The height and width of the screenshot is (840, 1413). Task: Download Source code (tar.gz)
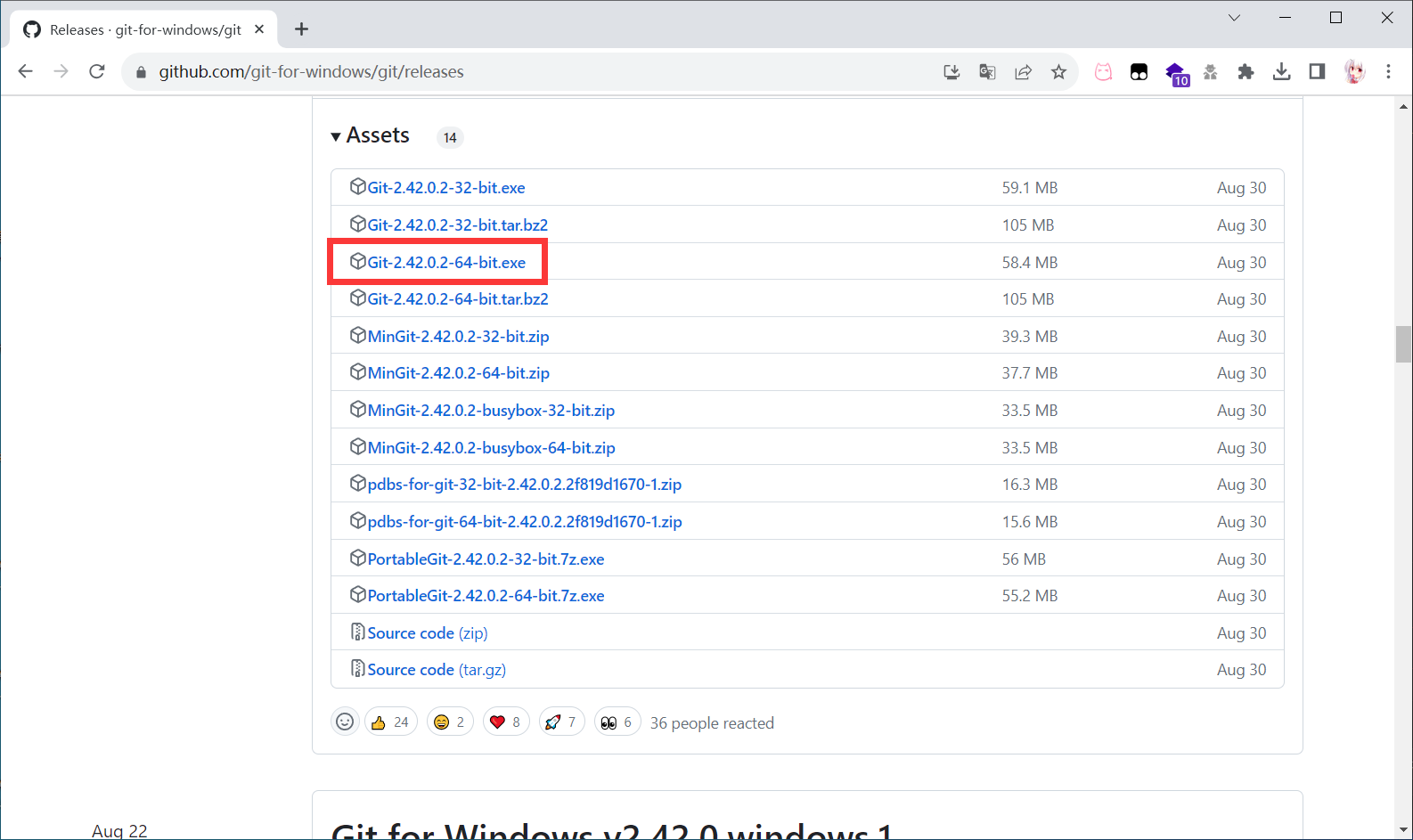[x=437, y=670]
